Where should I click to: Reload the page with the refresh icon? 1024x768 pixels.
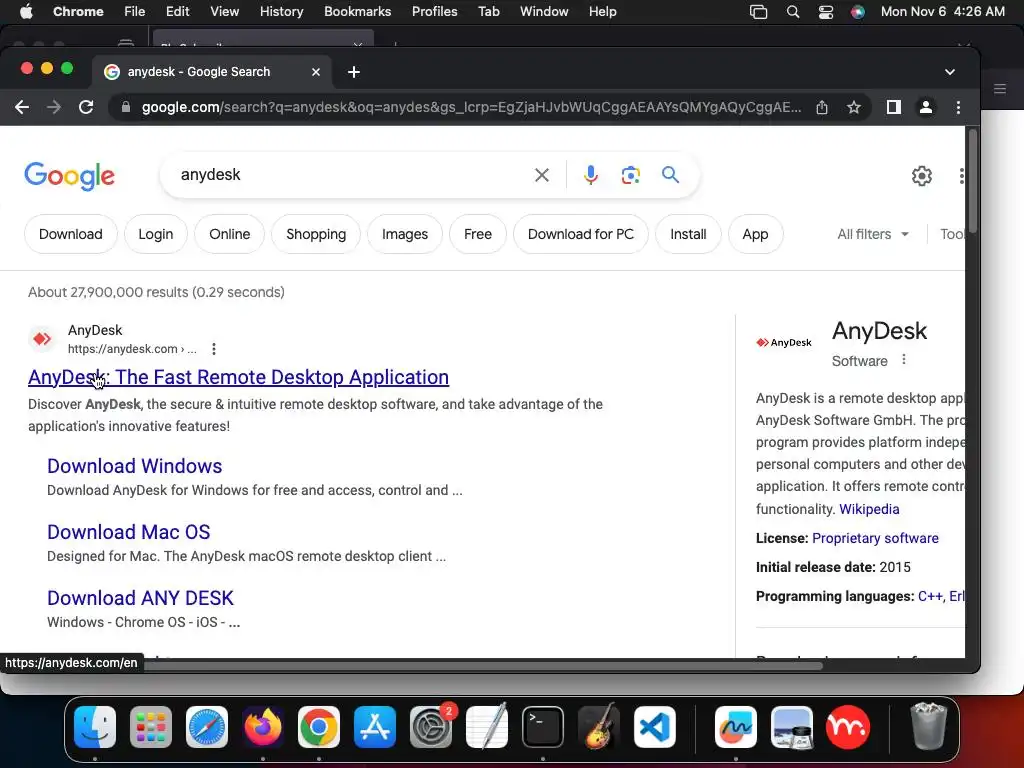point(86,107)
